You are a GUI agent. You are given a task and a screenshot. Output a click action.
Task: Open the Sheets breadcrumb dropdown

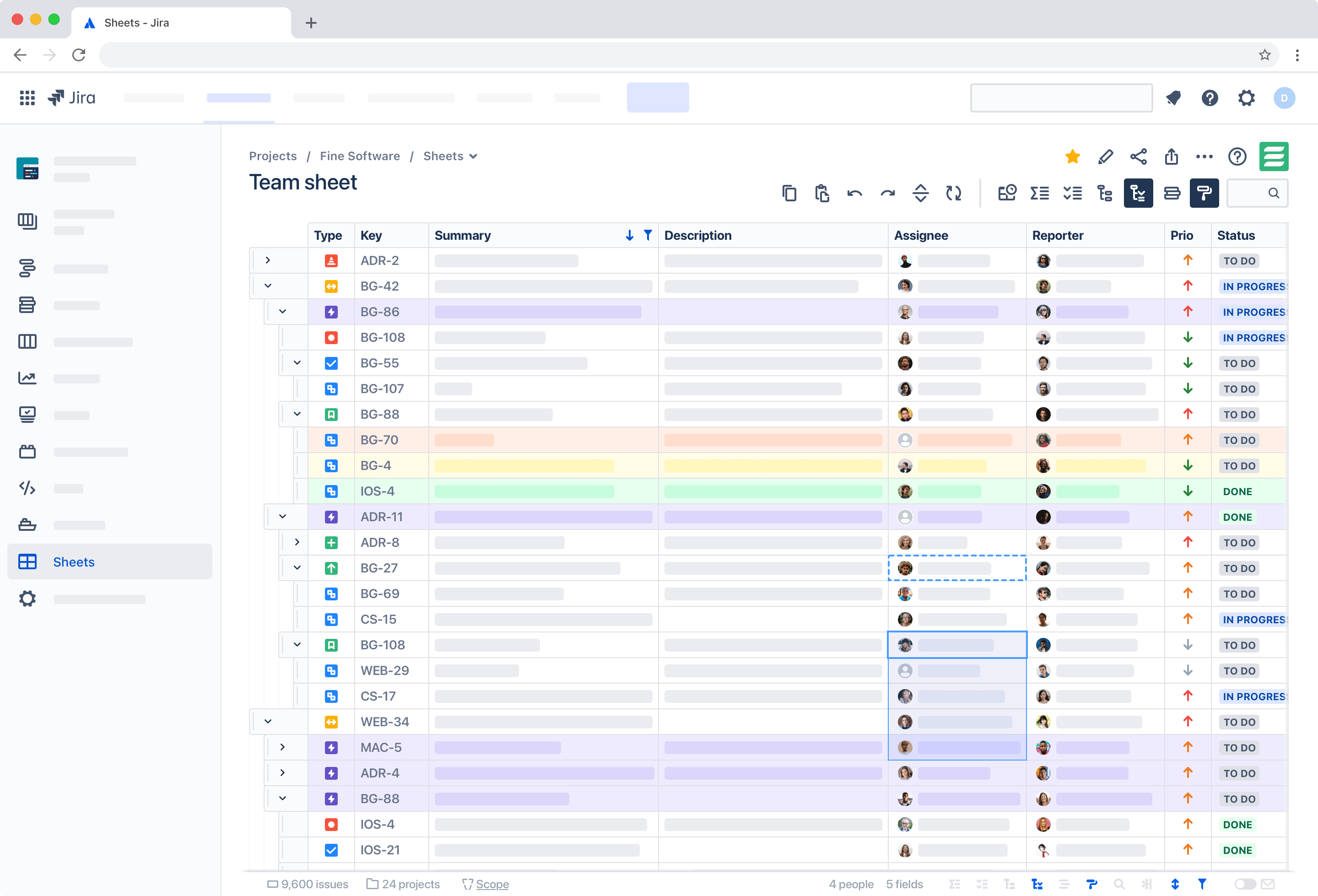[450, 157]
